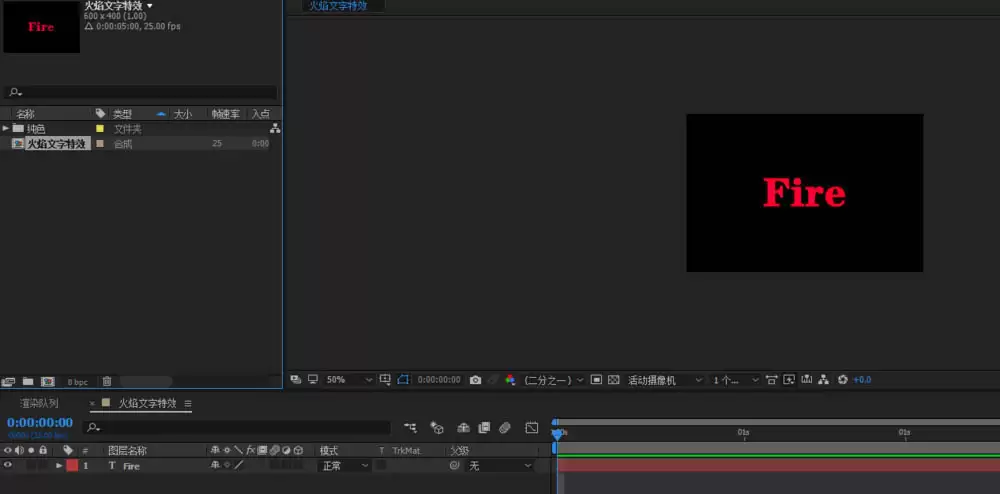
Task: Hide the Fire layer using eye icon
Action: point(8,465)
